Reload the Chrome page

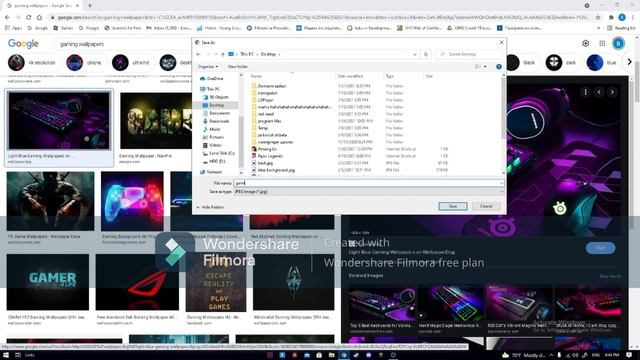coord(29,18)
